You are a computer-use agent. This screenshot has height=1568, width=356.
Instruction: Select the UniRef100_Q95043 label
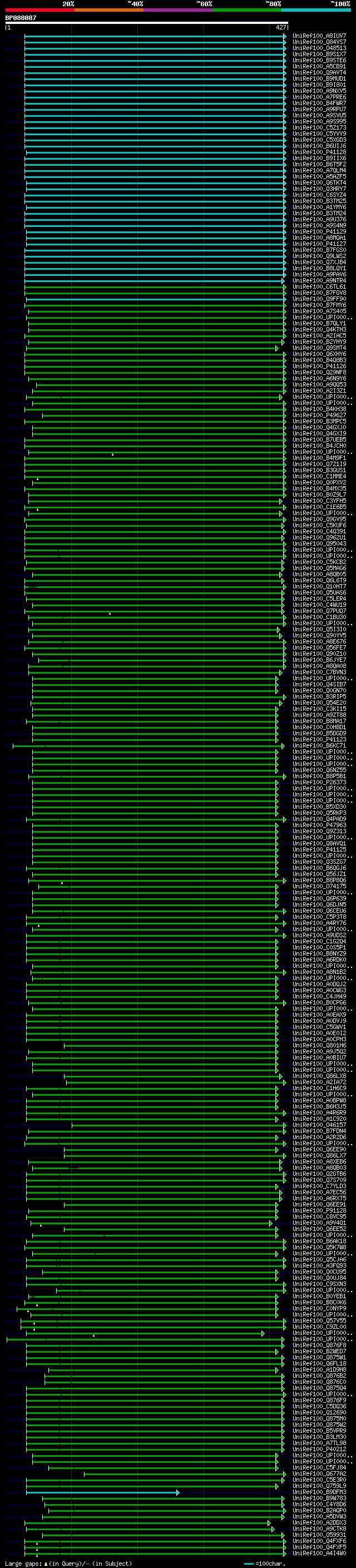(x=319, y=543)
